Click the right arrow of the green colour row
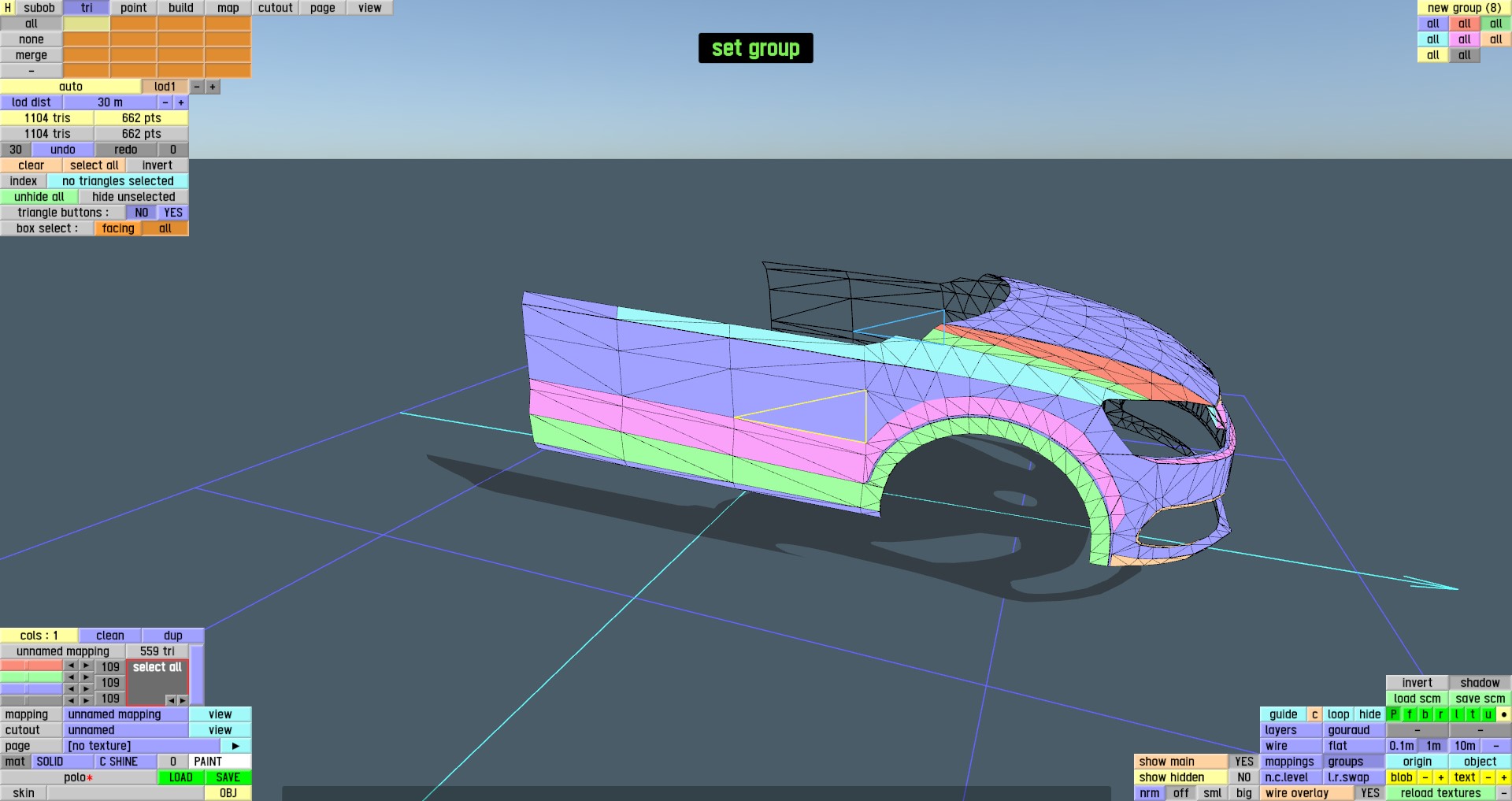Image resolution: width=1512 pixels, height=801 pixels. (x=87, y=677)
